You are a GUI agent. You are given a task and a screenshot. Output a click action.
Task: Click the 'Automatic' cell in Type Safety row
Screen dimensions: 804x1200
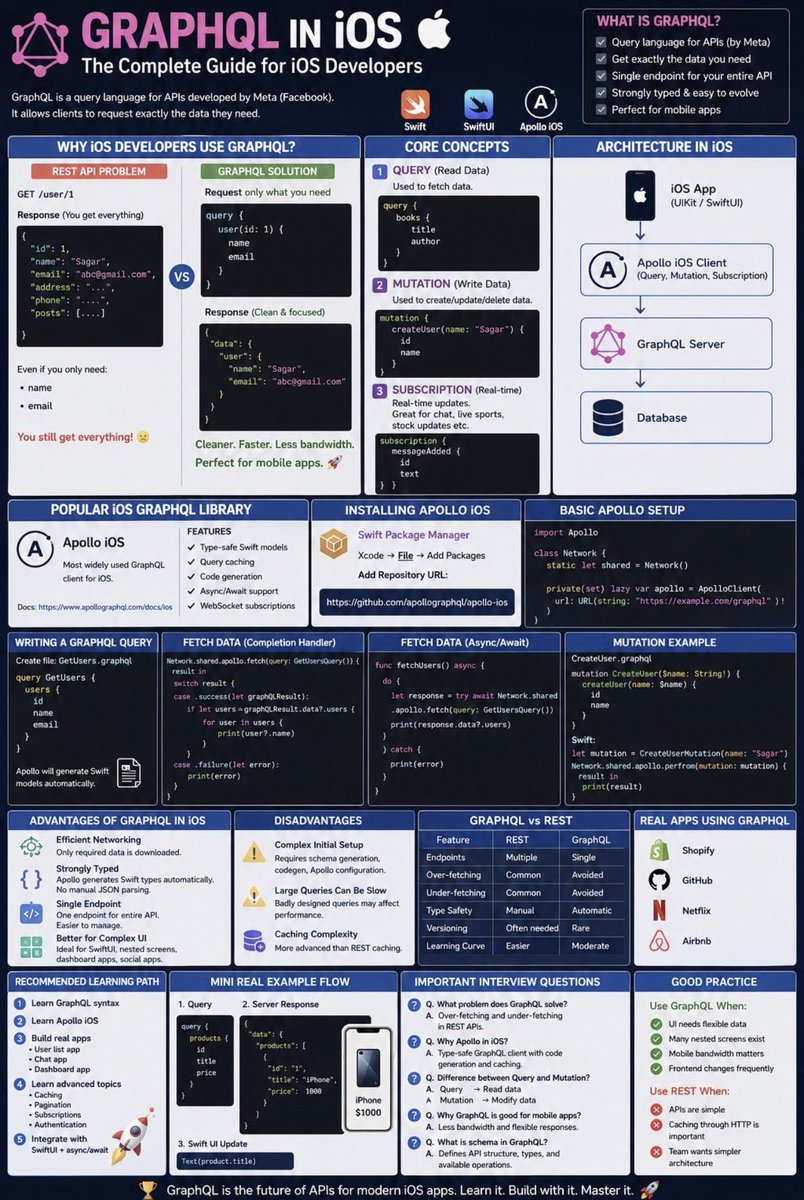(x=591, y=910)
